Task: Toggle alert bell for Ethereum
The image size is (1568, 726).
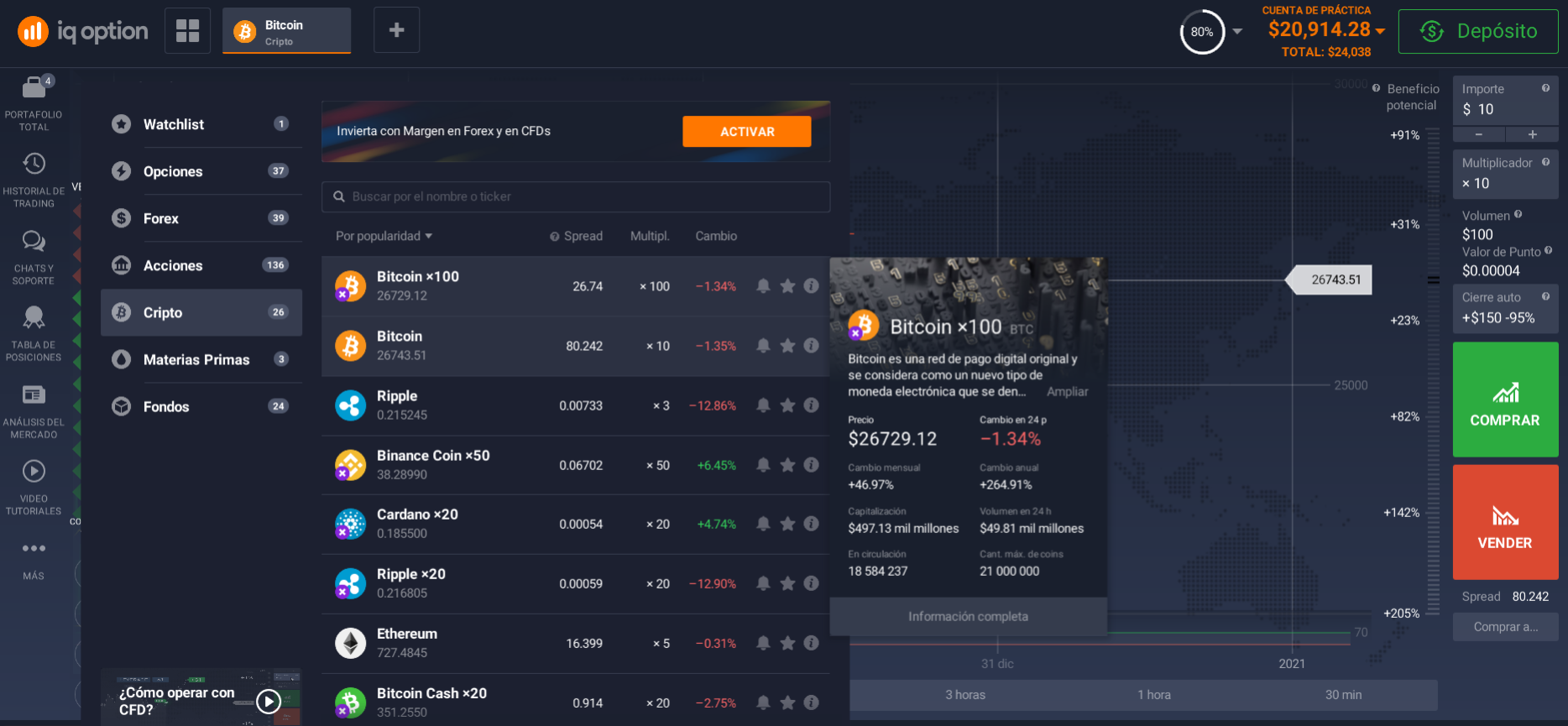Action: click(763, 642)
